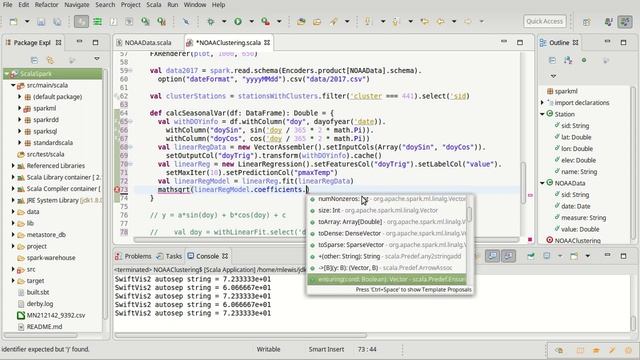Open the Window menu

(195, 5)
